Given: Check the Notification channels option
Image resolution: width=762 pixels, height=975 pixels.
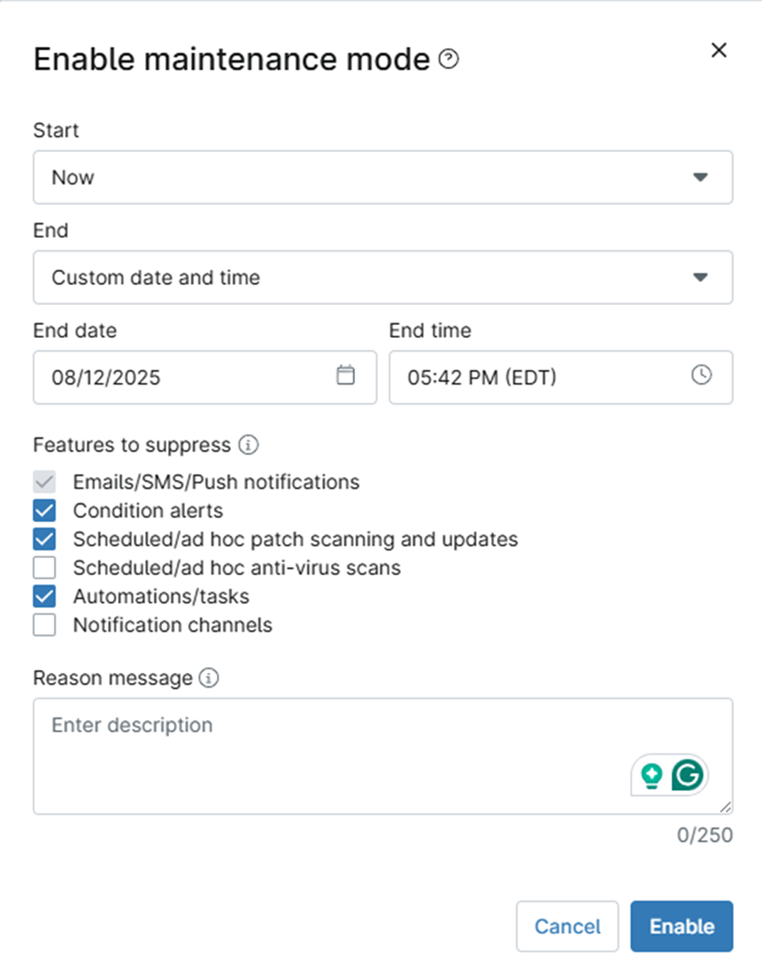Looking at the screenshot, I should coord(44,624).
